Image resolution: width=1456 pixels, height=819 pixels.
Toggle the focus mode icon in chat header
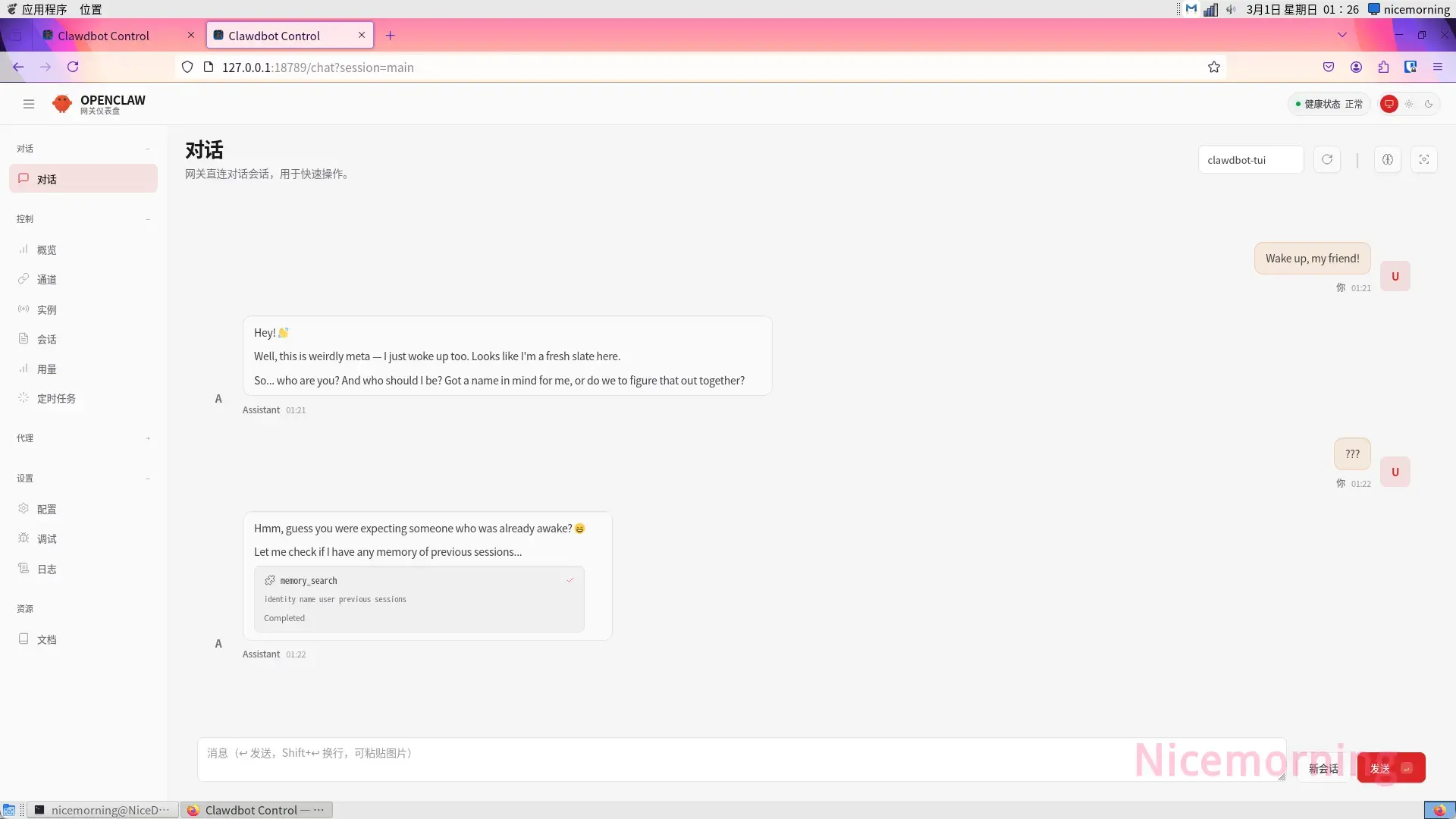[1423, 159]
